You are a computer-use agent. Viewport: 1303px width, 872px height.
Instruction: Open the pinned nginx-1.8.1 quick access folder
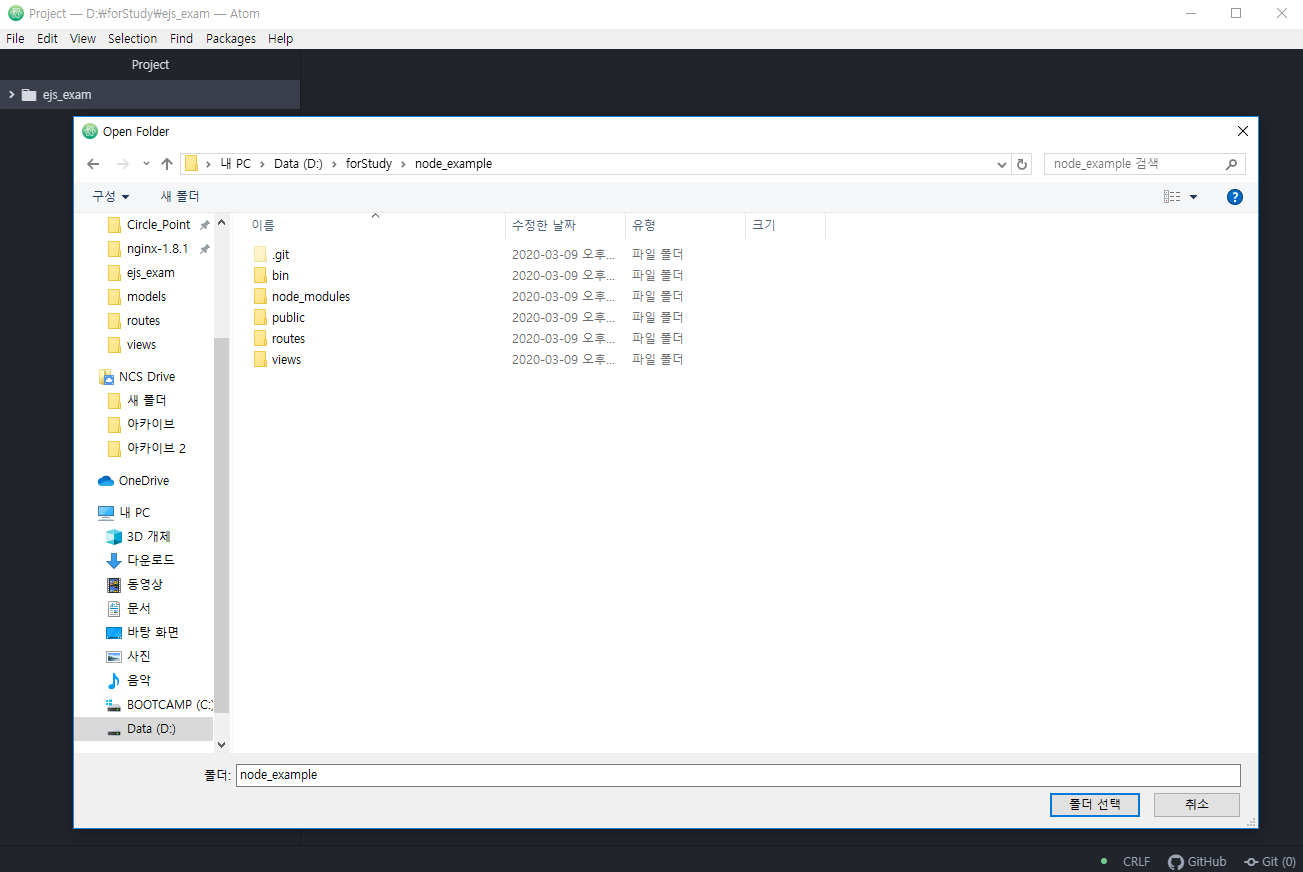coord(148,249)
